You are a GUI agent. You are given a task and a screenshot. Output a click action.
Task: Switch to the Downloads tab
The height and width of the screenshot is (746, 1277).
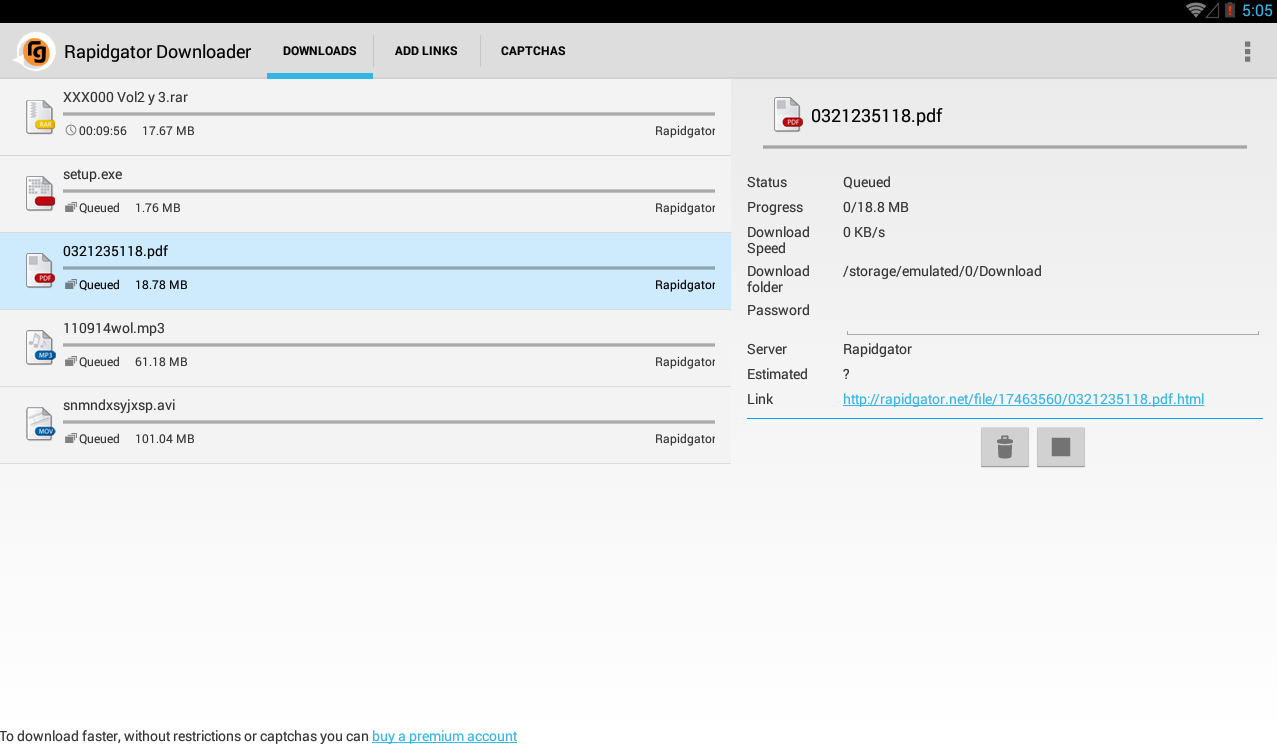320,51
